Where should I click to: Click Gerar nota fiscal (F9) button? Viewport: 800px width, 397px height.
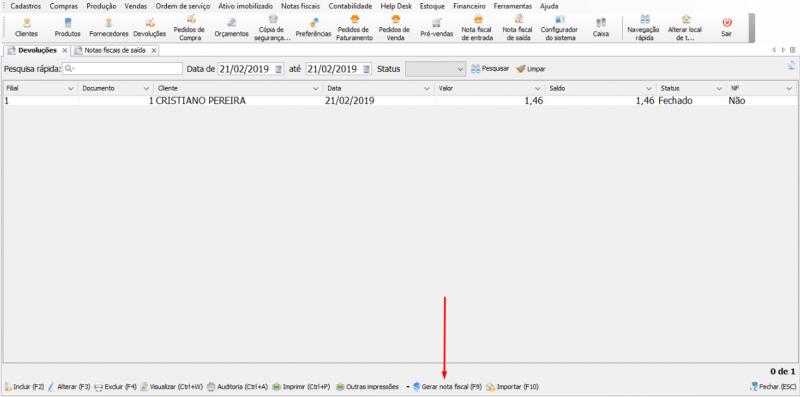point(447,387)
